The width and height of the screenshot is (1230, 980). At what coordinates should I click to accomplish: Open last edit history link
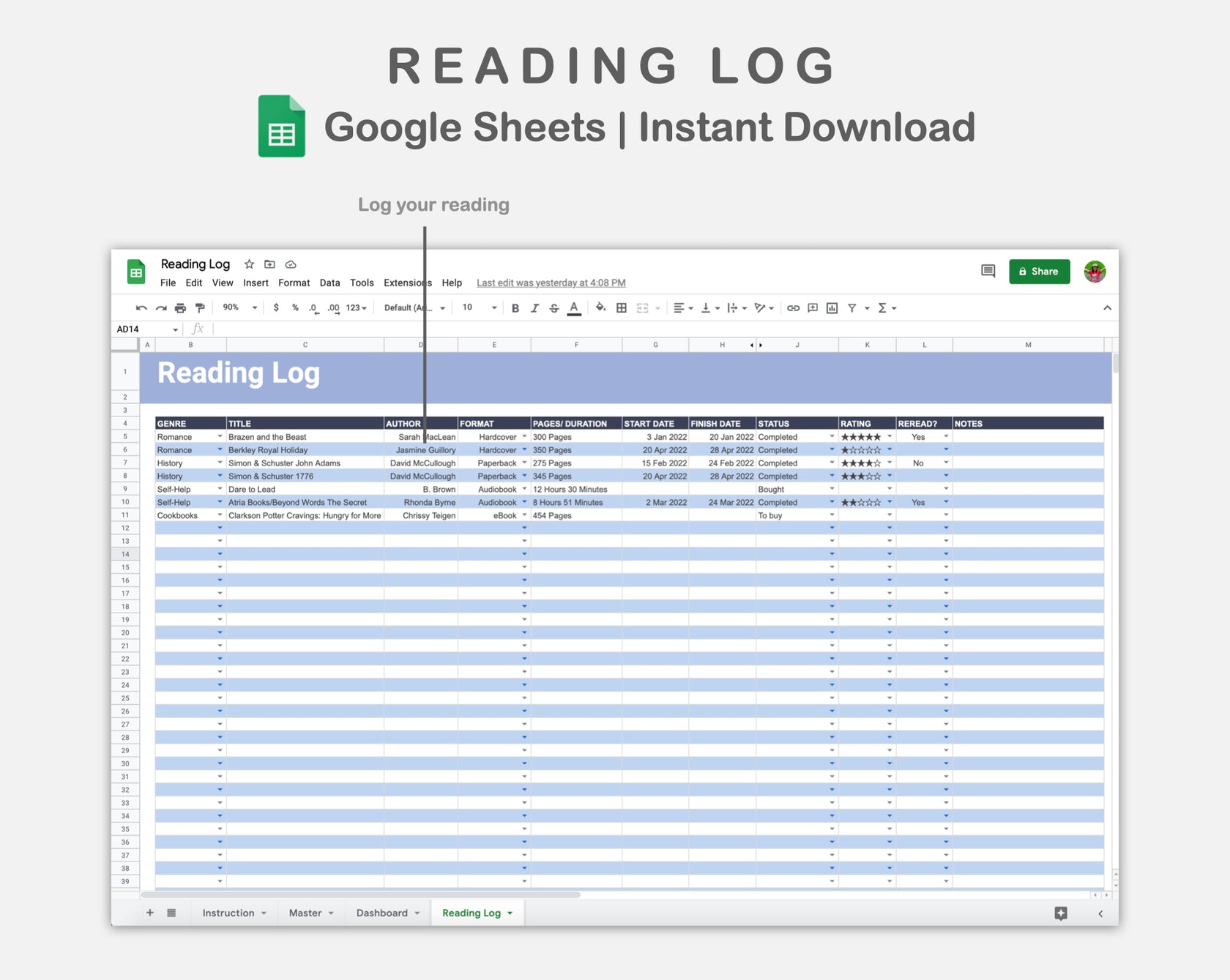550,283
